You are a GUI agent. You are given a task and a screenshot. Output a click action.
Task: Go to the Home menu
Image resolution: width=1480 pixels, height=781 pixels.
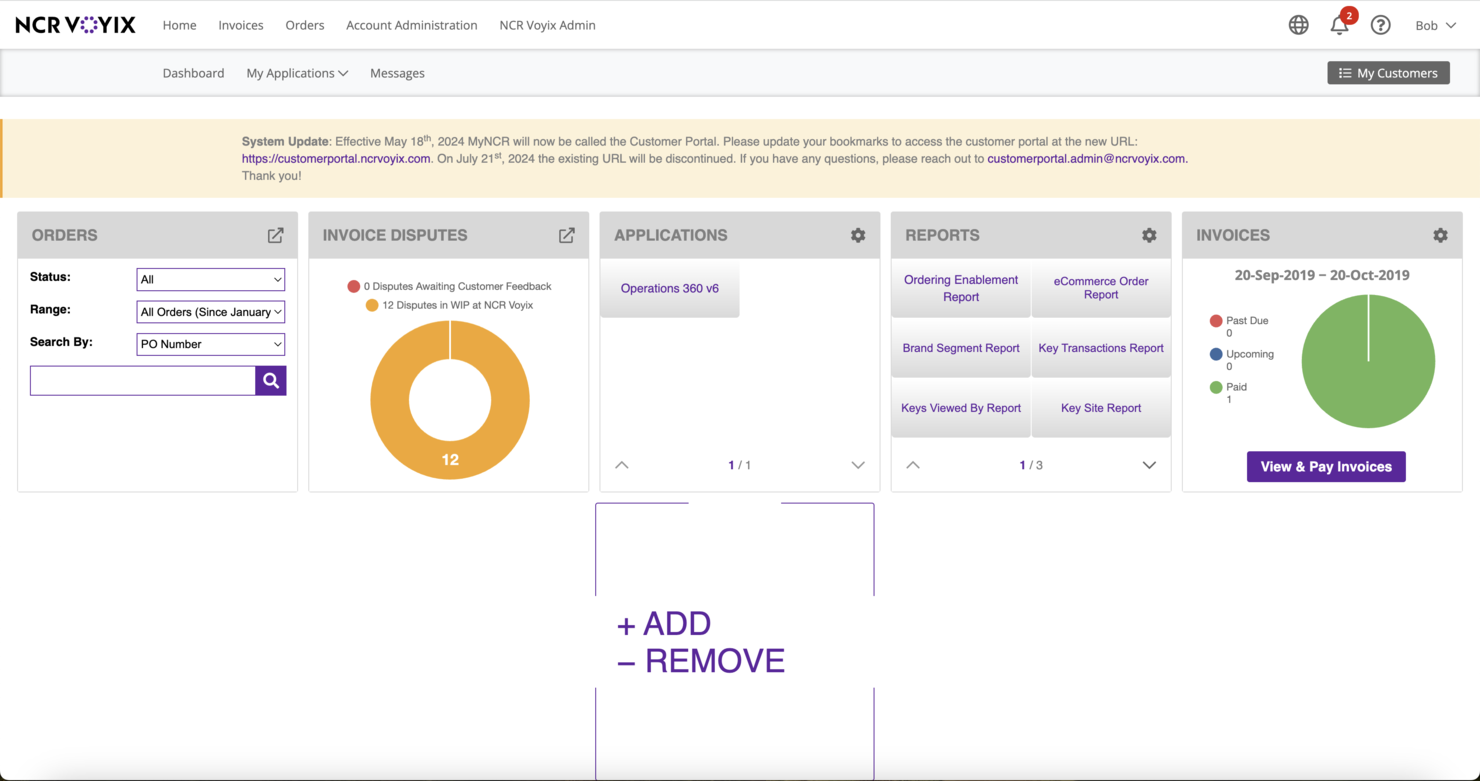[x=180, y=25]
